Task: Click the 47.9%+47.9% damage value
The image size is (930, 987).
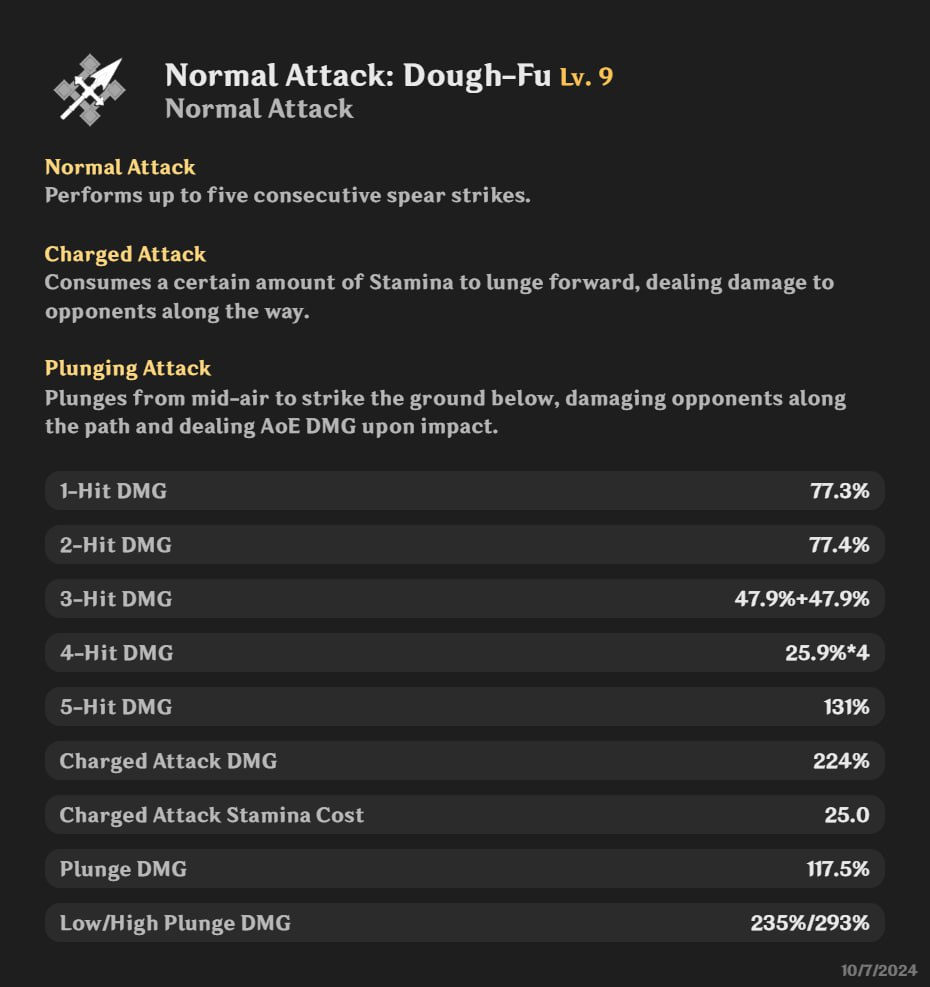Action: 801,599
